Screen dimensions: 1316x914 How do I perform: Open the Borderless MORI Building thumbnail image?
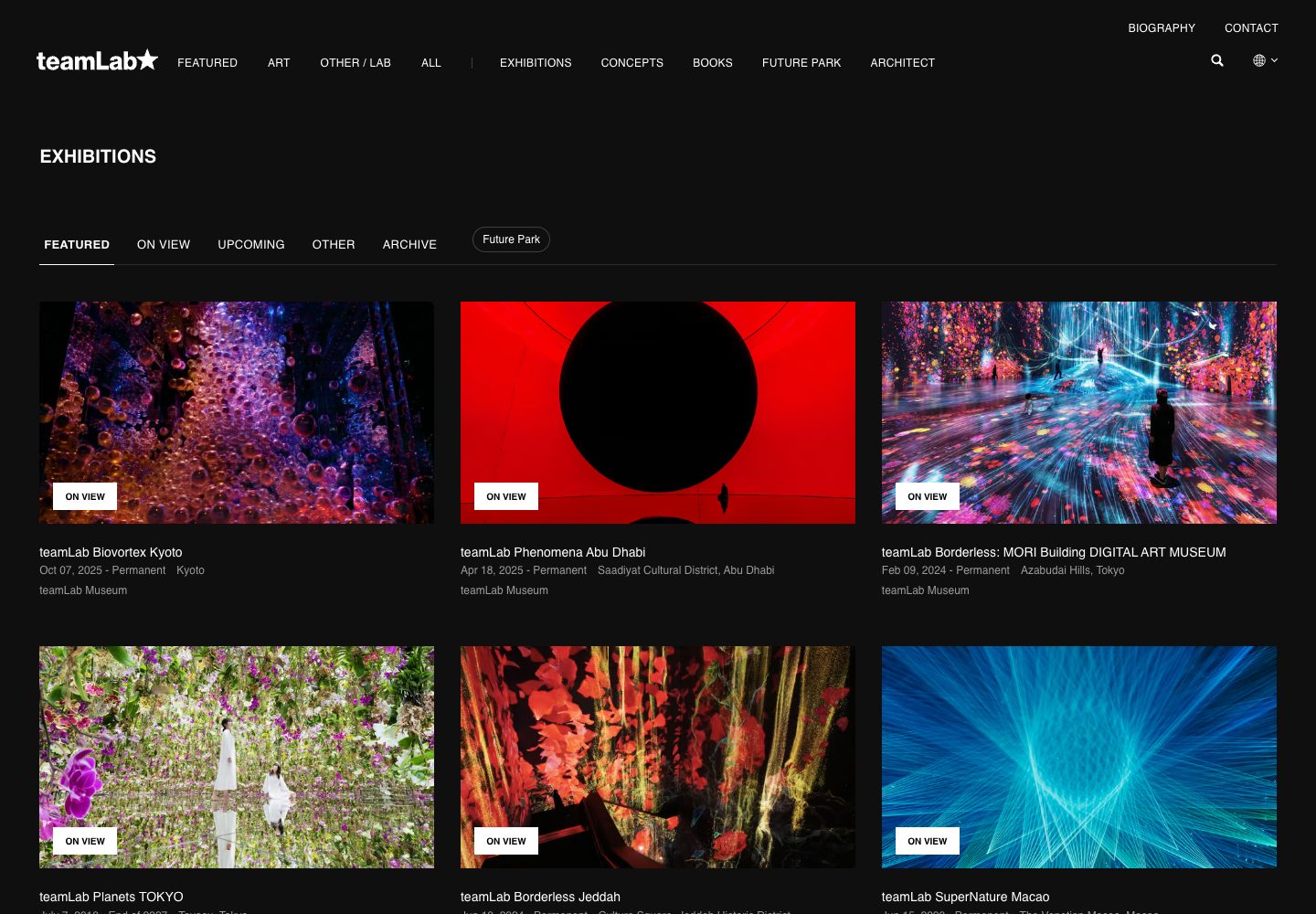click(x=1079, y=412)
